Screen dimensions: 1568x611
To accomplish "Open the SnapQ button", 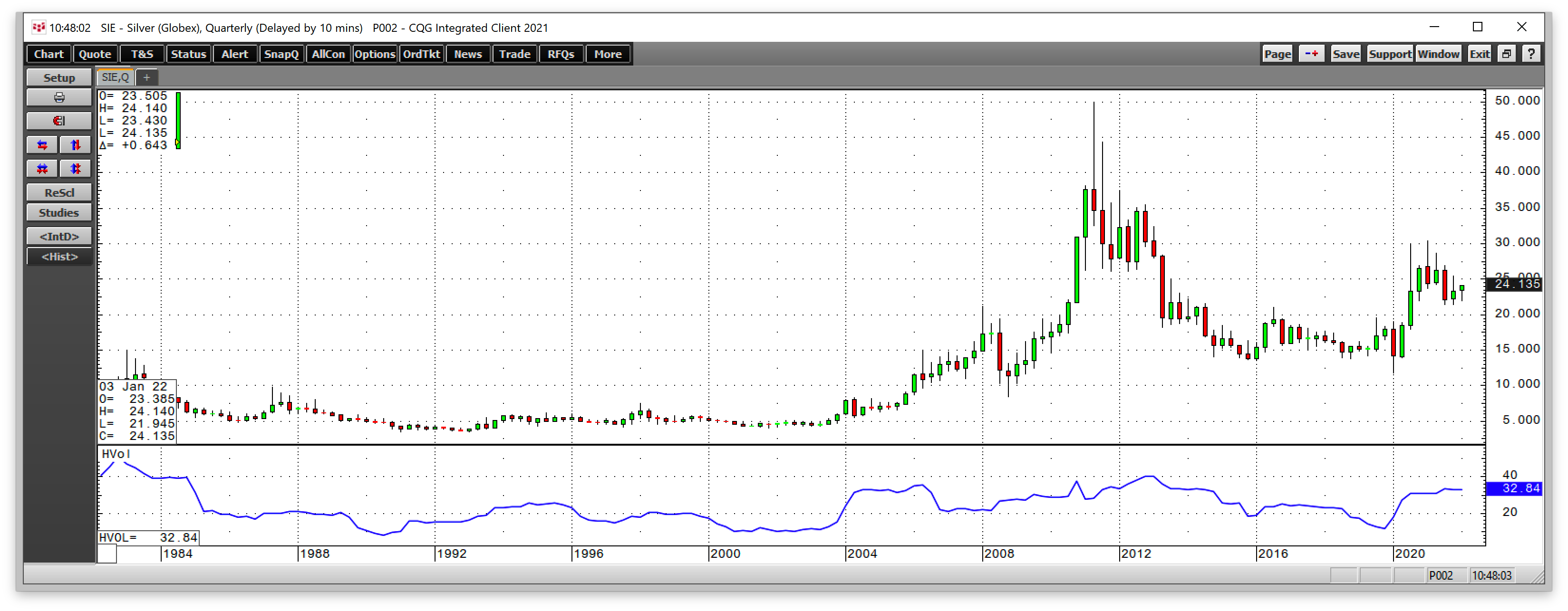I will pos(281,54).
